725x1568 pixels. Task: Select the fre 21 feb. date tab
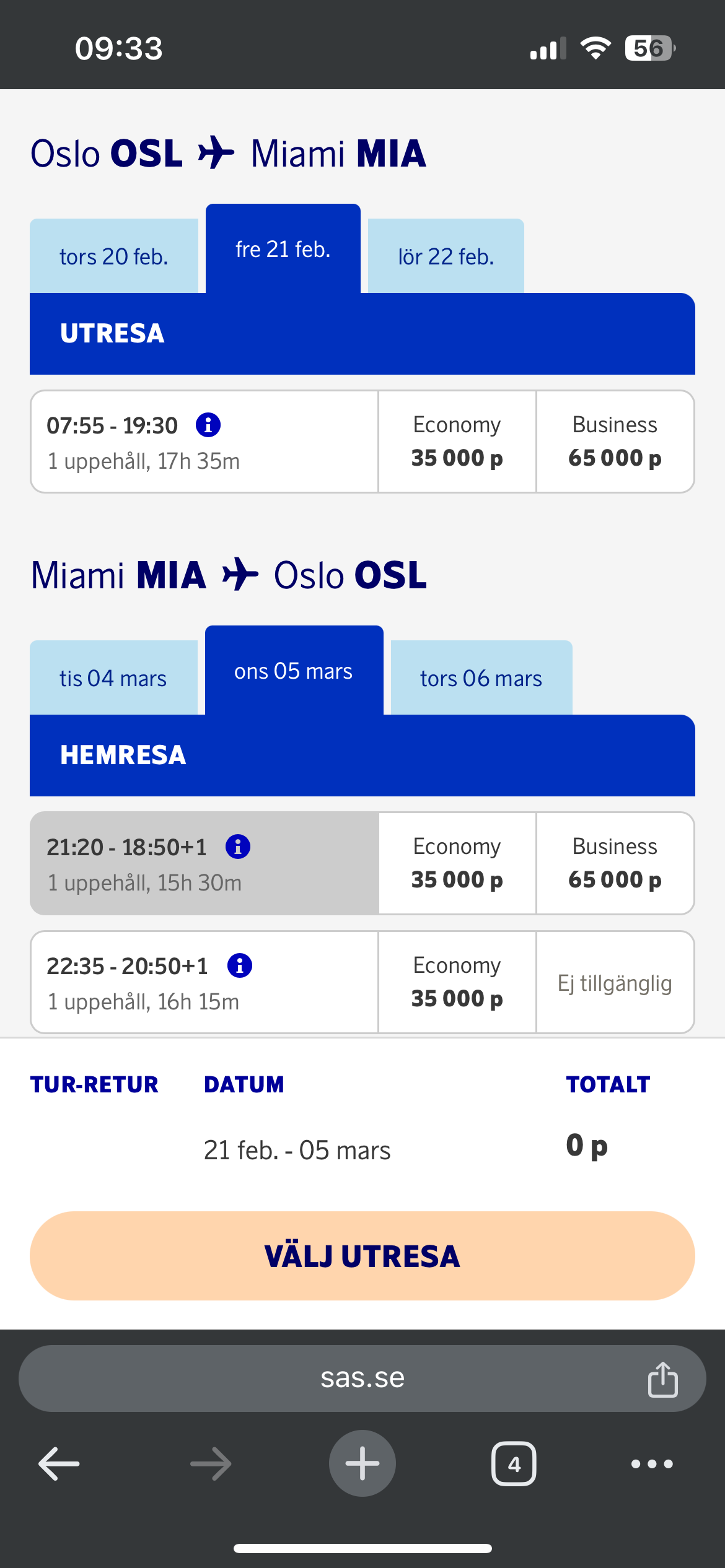pyautogui.click(x=283, y=249)
